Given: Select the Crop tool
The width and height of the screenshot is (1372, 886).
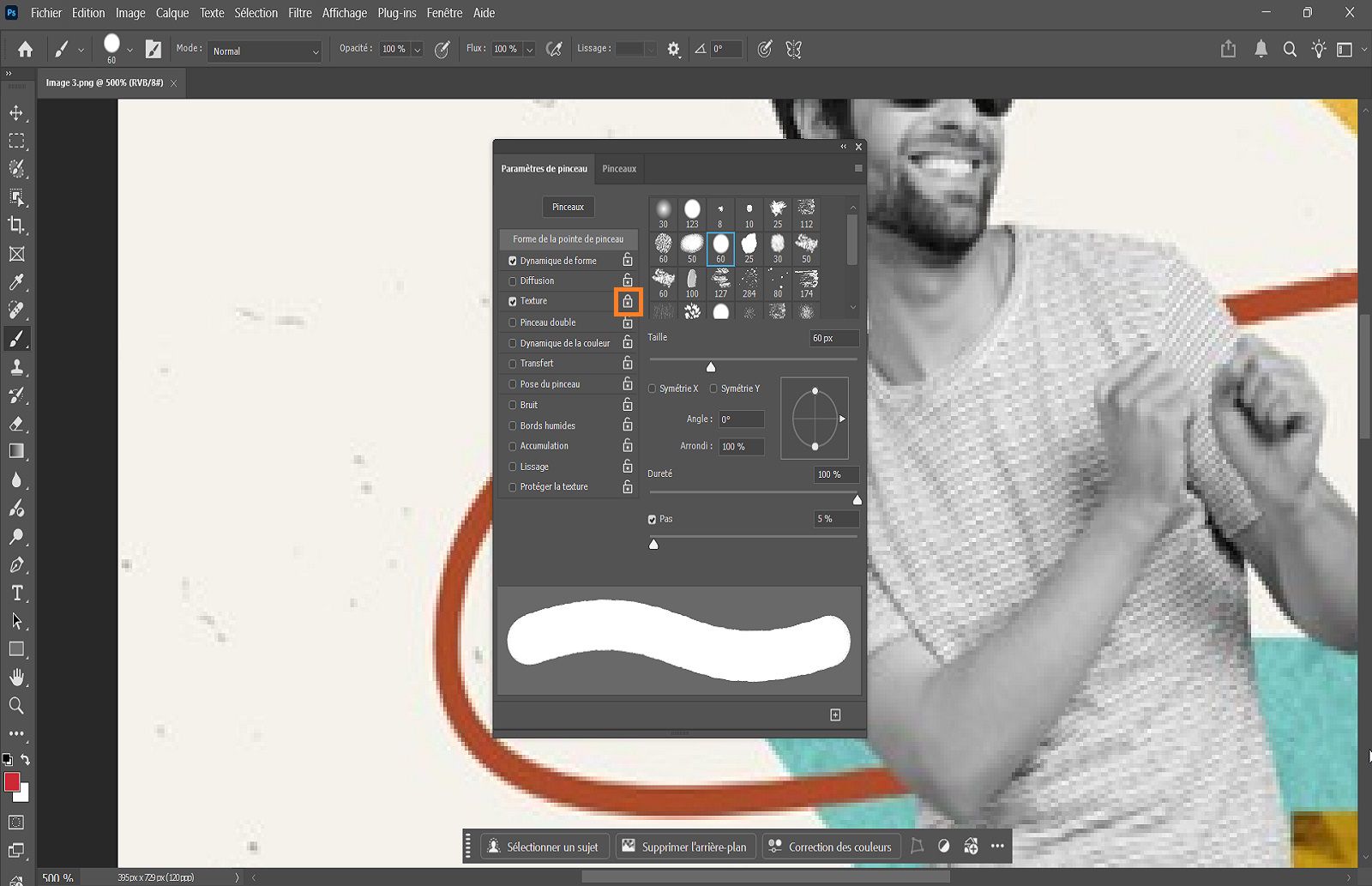Looking at the screenshot, I should click(17, 226).
